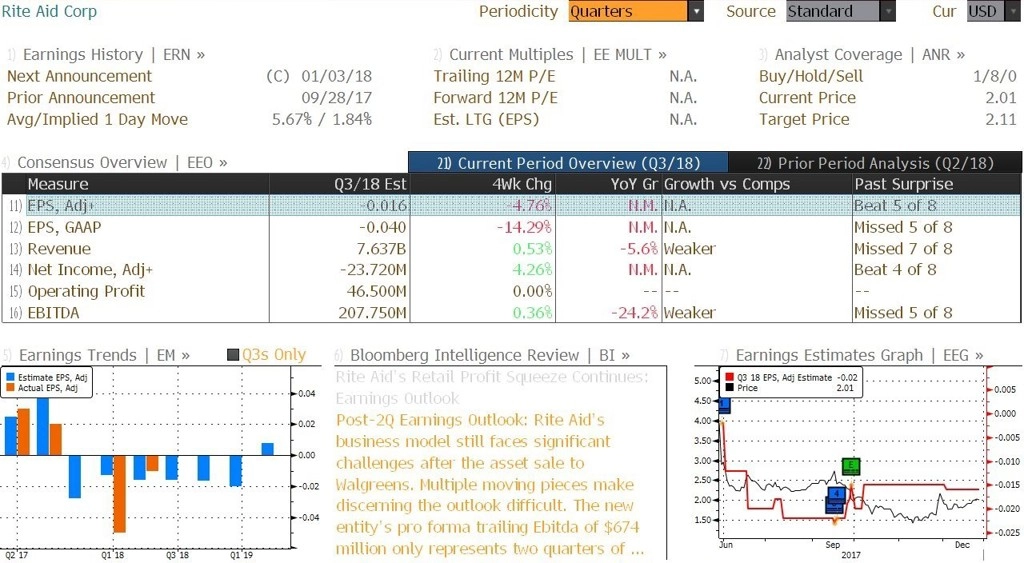Screen dimensions: 1024x563
Task: Click the -24.2% EBITDA YoY growth
Action: [634, 313]
